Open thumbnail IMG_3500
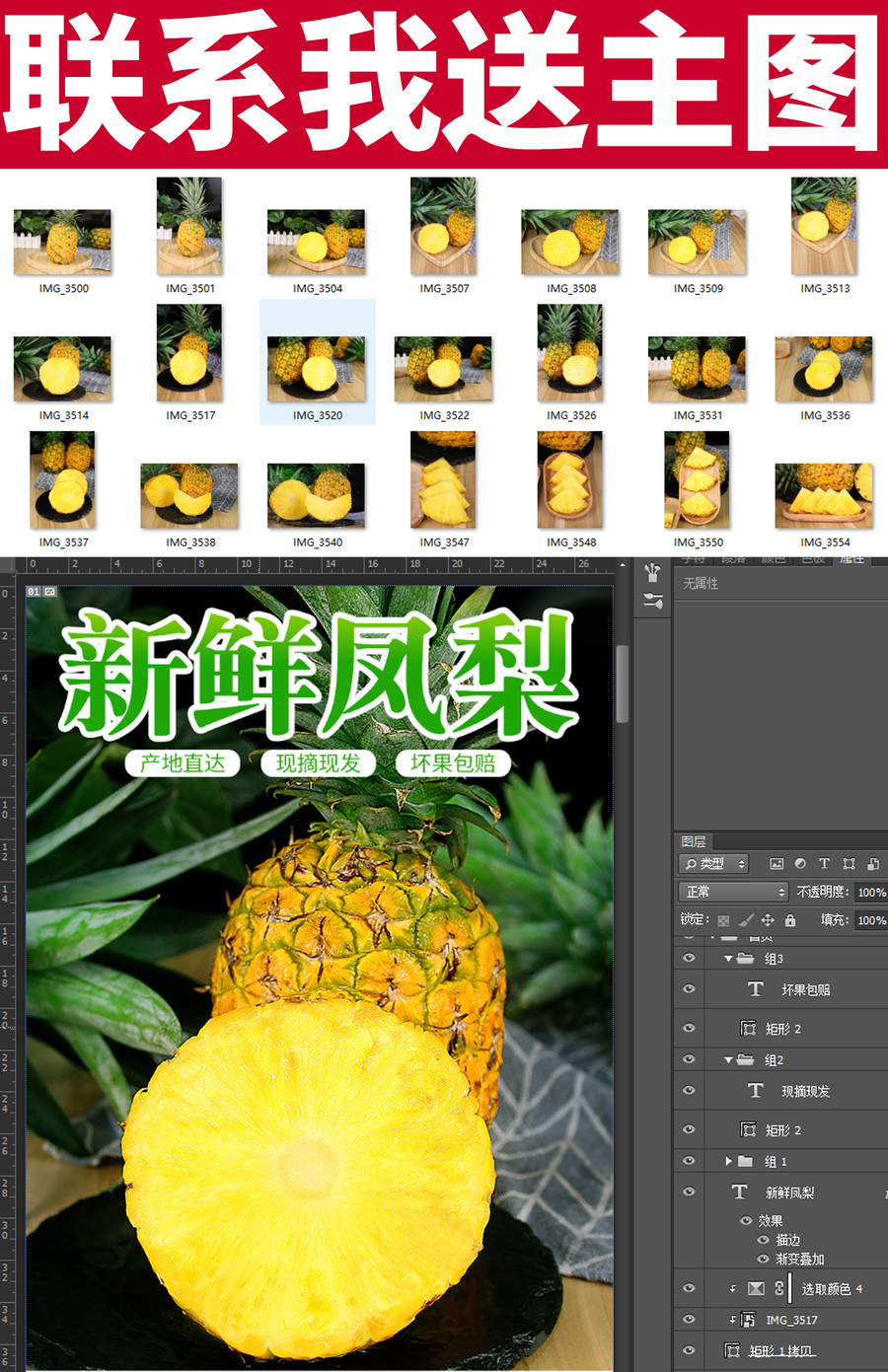 click(x=62, y=242)
